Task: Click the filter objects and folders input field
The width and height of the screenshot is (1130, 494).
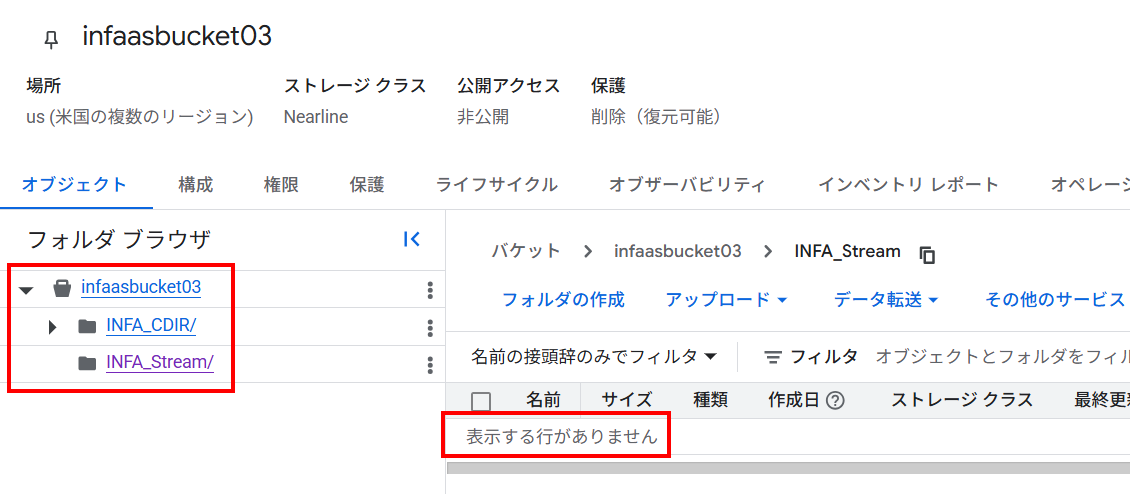Action: [x=1002, y=356]
